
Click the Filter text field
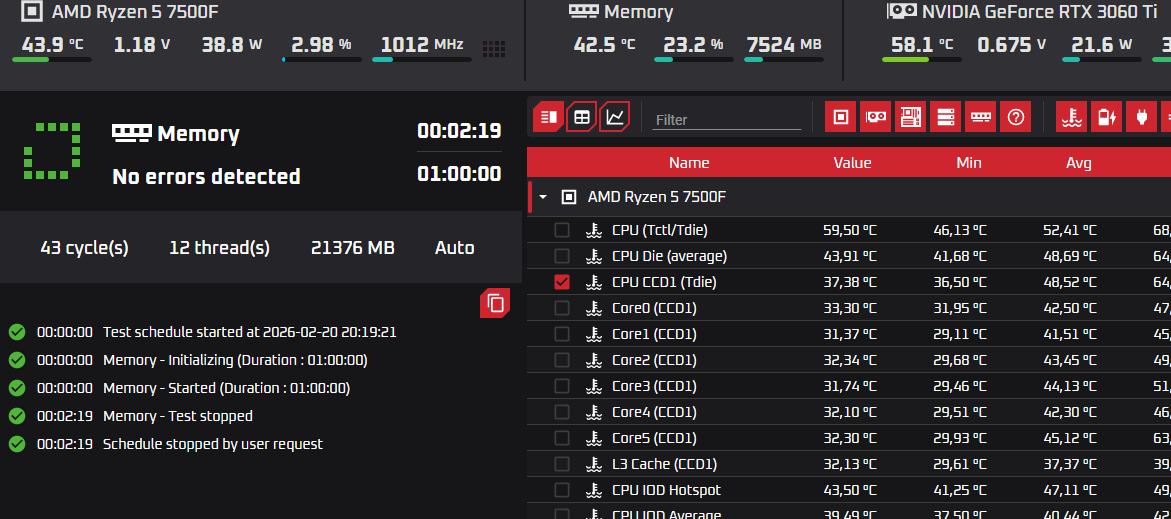coord(727,119)
